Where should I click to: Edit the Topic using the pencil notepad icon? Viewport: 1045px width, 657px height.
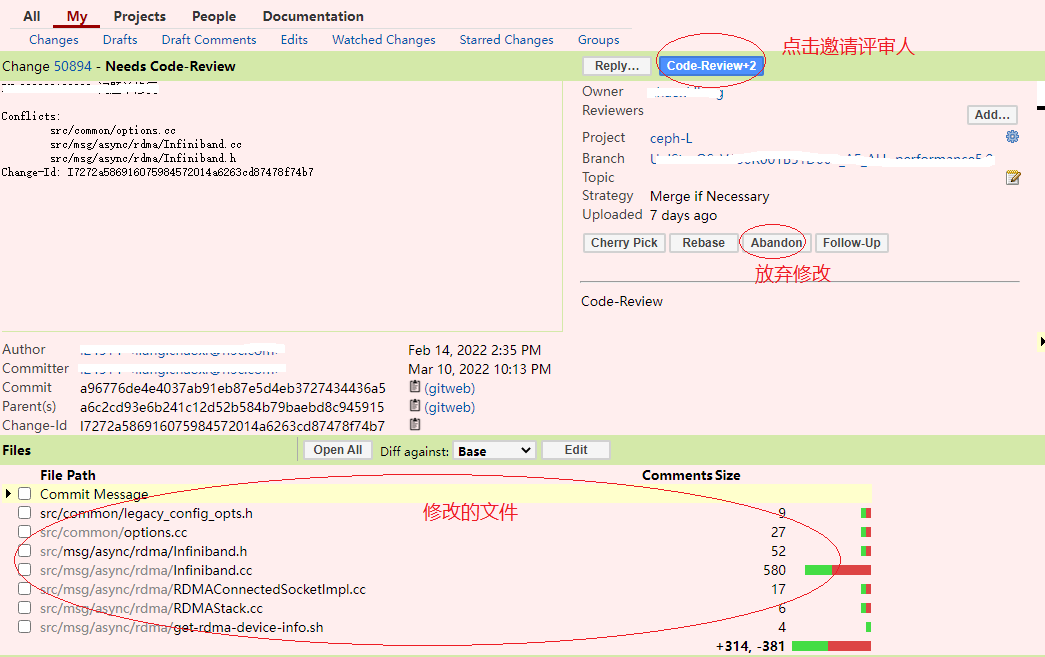1012,177
